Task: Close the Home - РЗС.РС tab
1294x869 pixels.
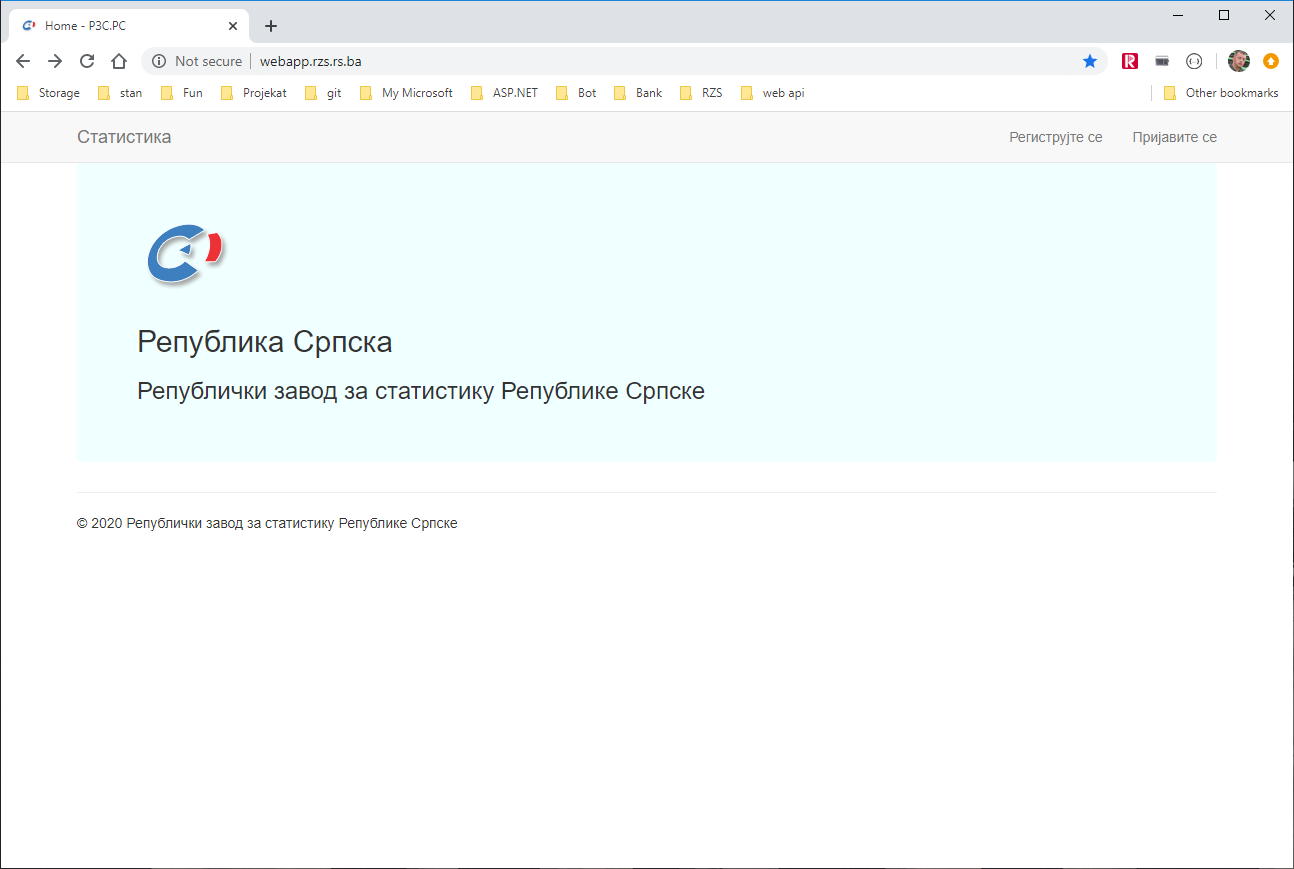Action: click(233, 26)
